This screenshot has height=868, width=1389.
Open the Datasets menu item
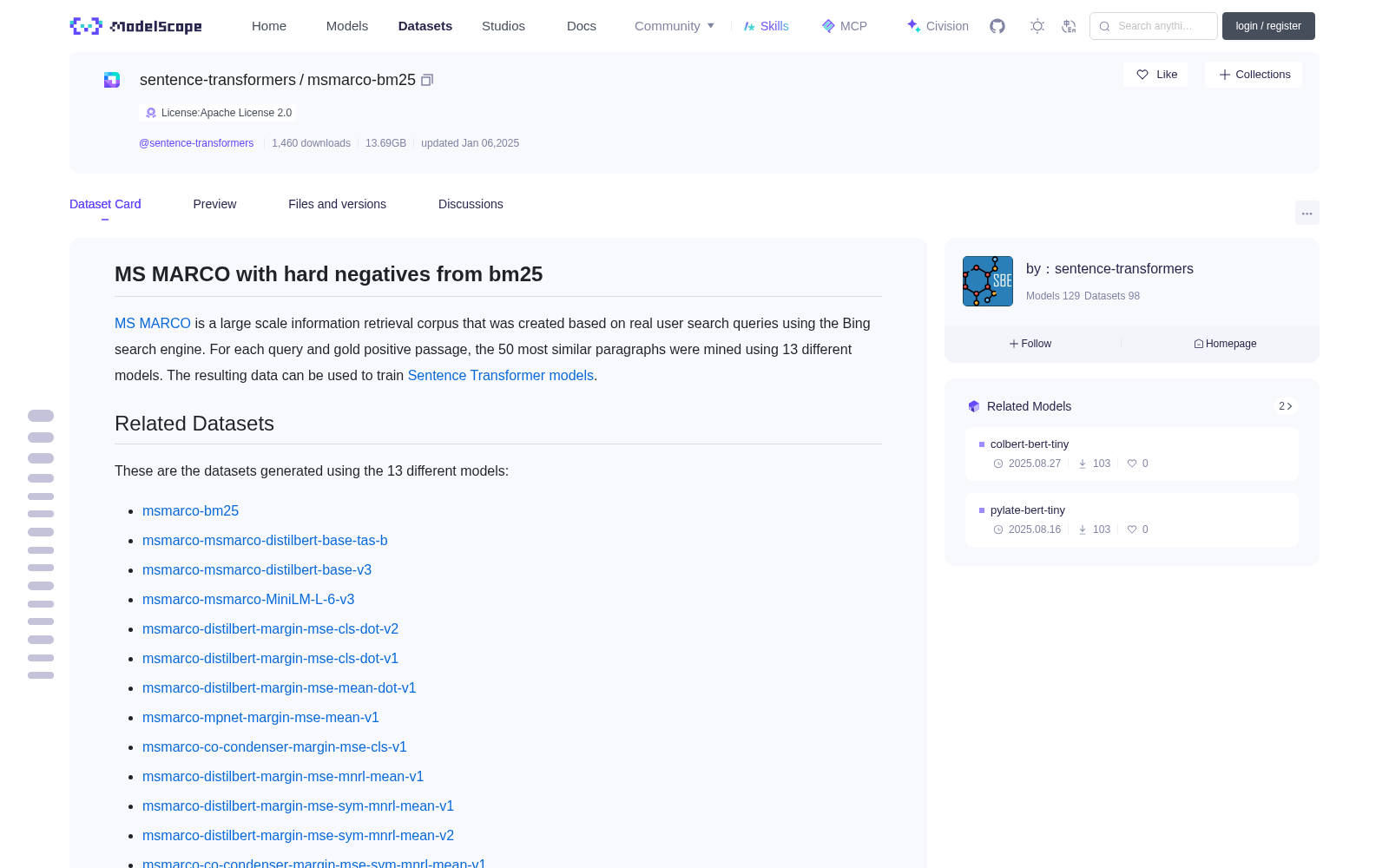[x=425, y=26]
